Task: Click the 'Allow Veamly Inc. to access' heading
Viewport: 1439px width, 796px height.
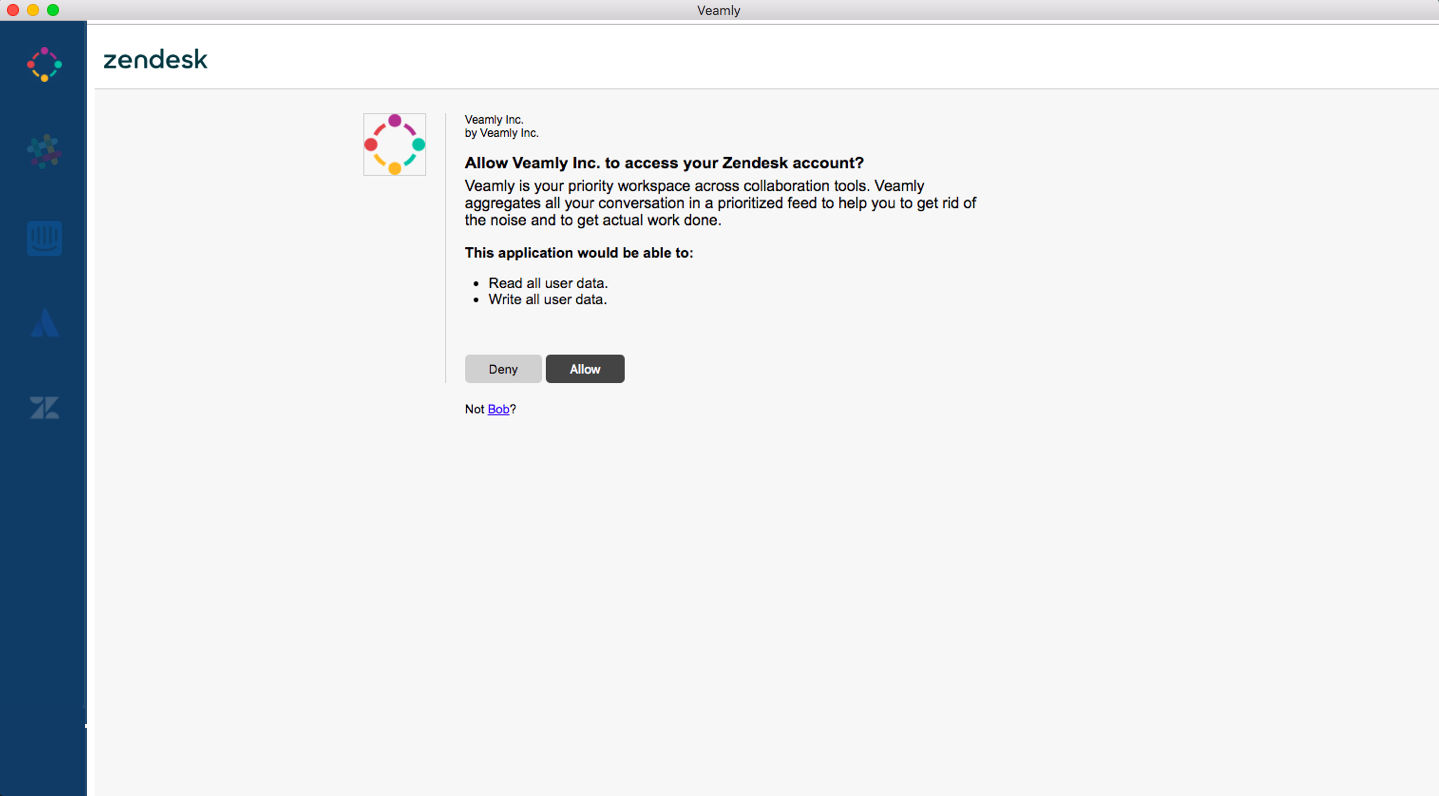Action: coord(664,163)
